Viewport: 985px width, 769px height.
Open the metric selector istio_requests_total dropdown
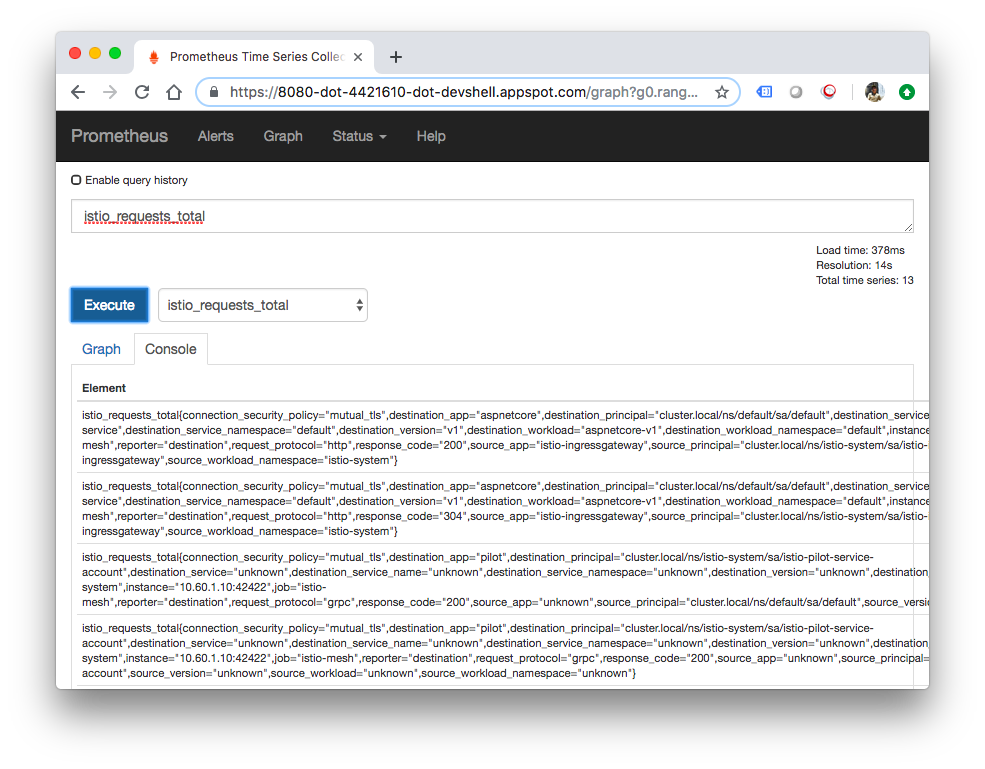click(263, 305)
